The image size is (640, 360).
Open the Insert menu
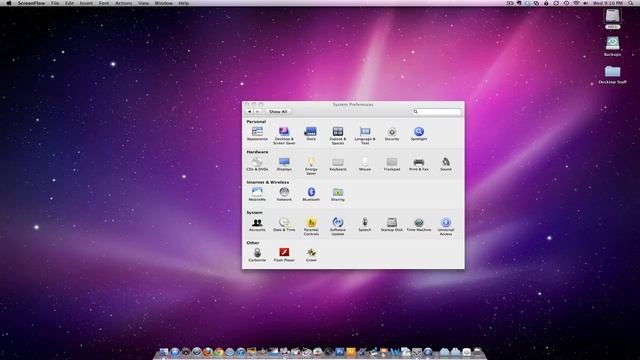pos(86,3)
